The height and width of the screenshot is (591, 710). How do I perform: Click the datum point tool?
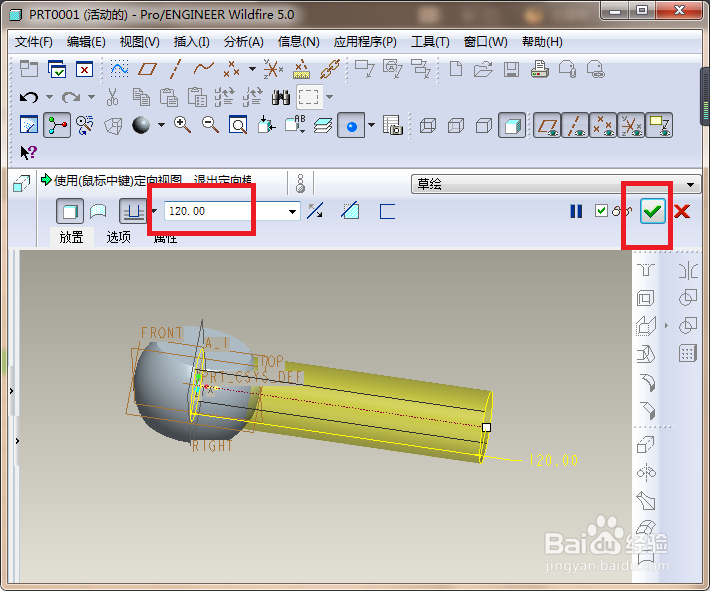(231, 69)
